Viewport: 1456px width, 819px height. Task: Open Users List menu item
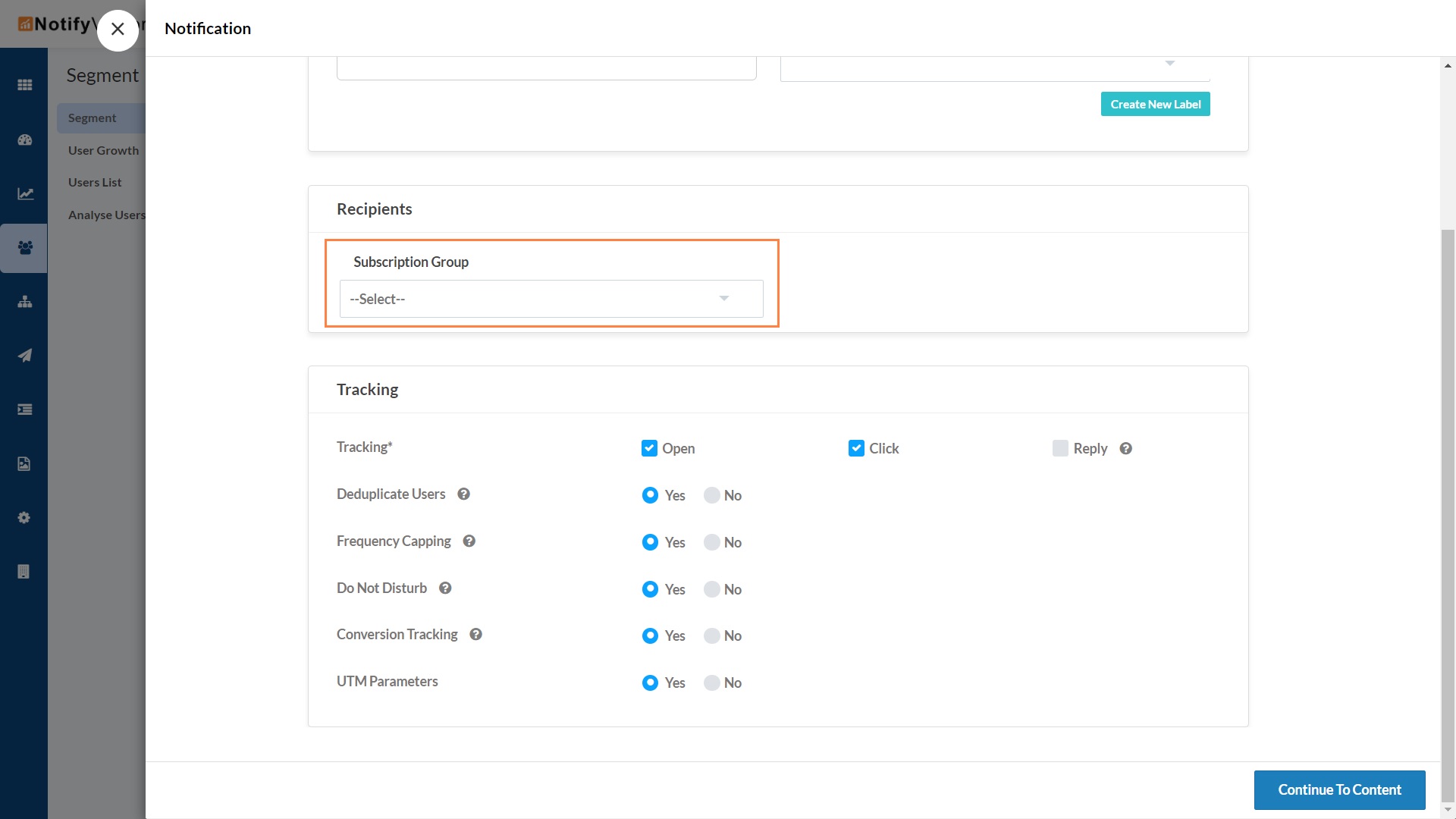pos(95,182)
